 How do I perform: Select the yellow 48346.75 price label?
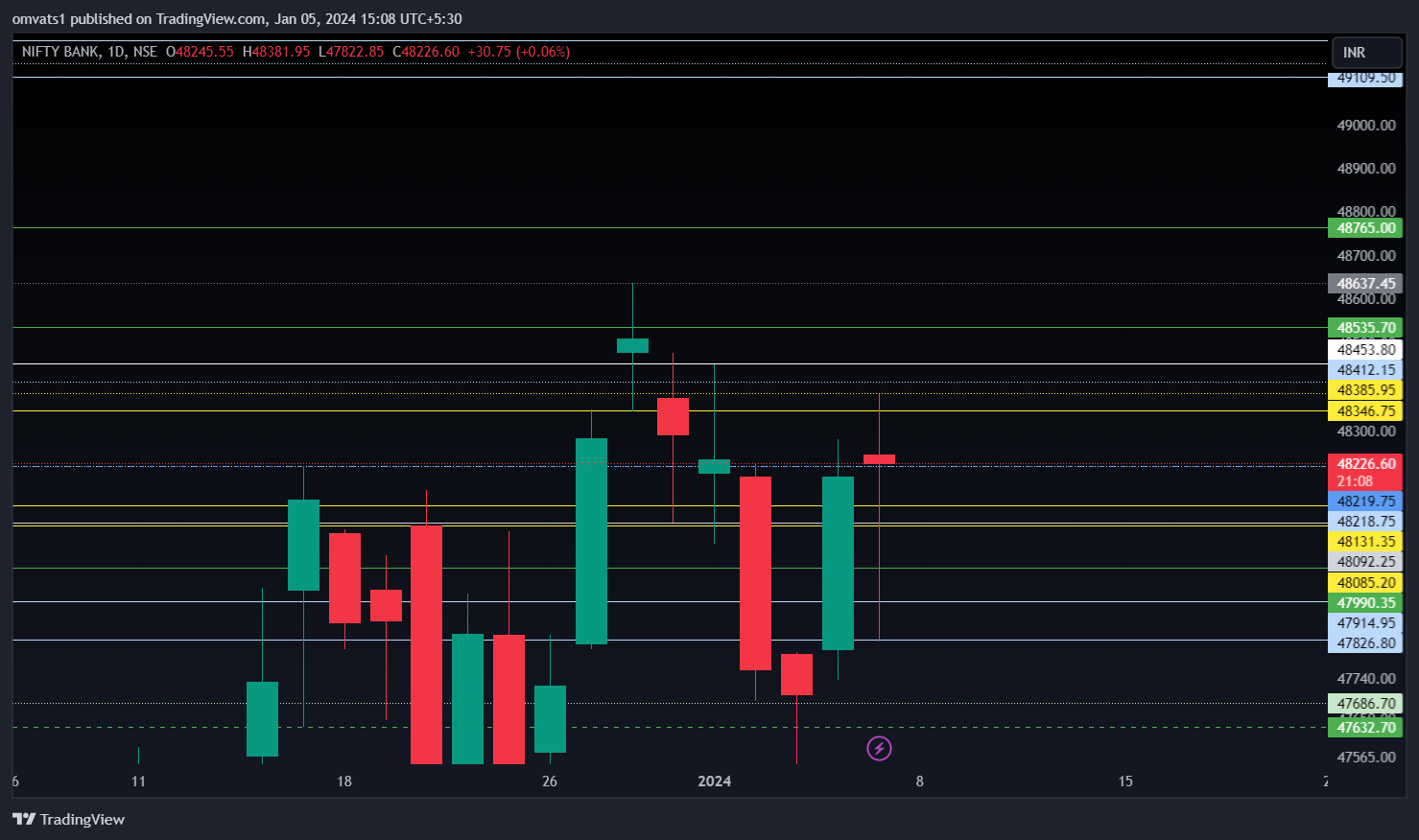click(x=1365, y=411)
